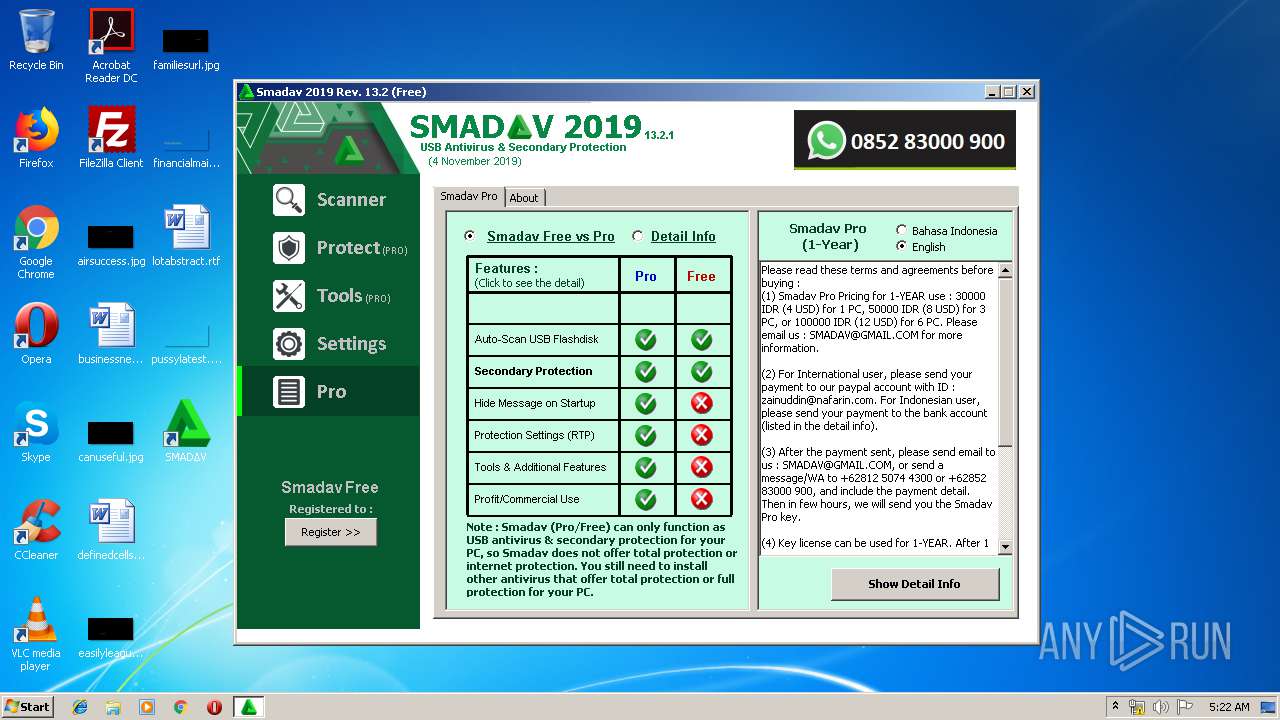Click Show Detail Info button
This screenshot has height=720, width=1280.
coord(914,584)
